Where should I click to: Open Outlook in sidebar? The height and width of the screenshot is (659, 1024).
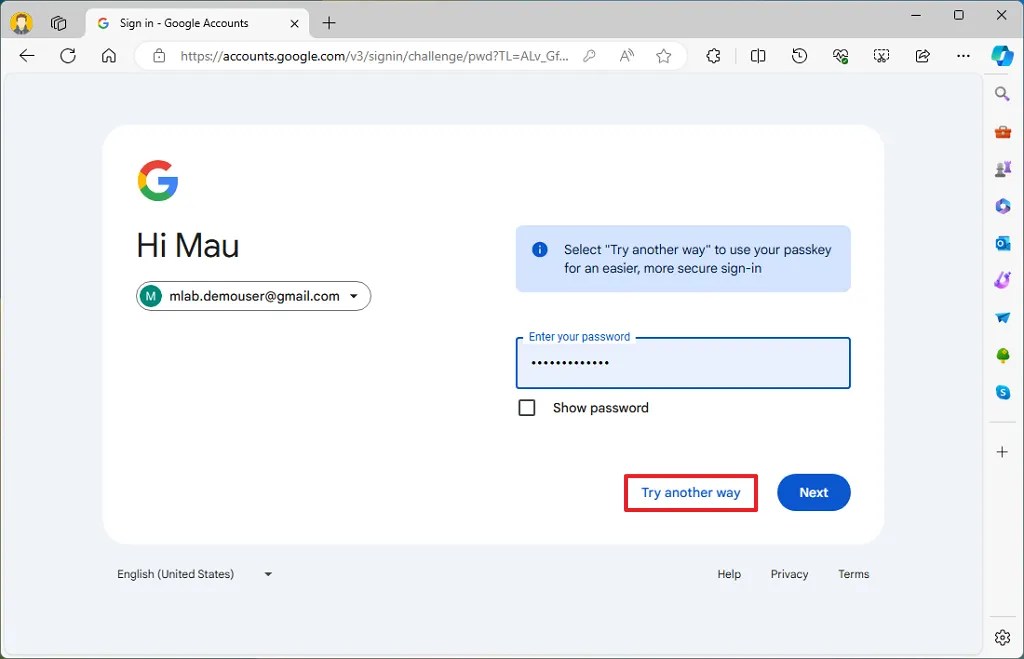pyautogui.click(x=1003, y=244)
